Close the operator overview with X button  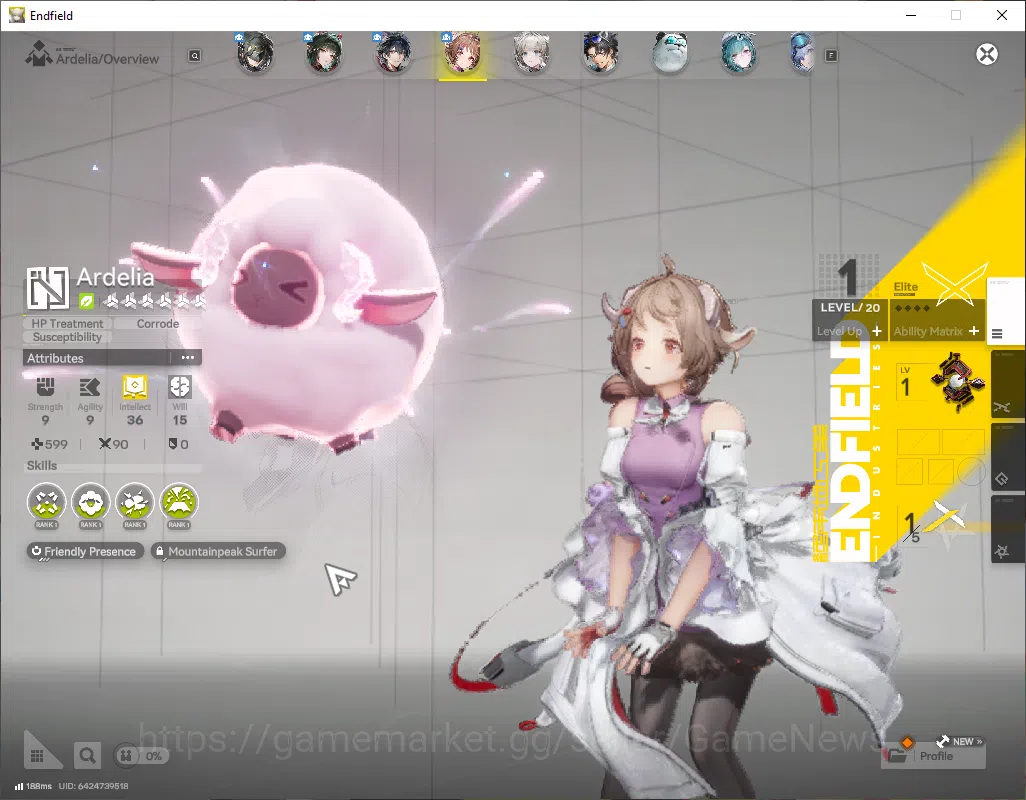(987, 54)
